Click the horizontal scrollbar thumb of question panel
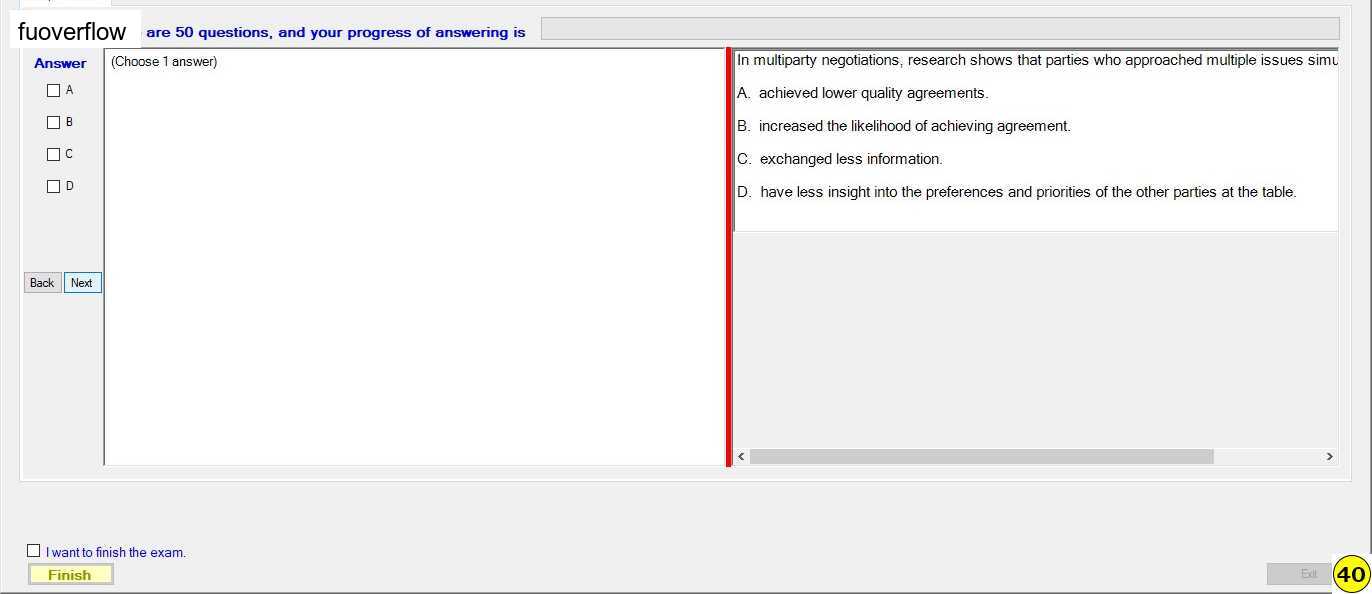The image size is (1372, 594). click(x=982, y=457)
